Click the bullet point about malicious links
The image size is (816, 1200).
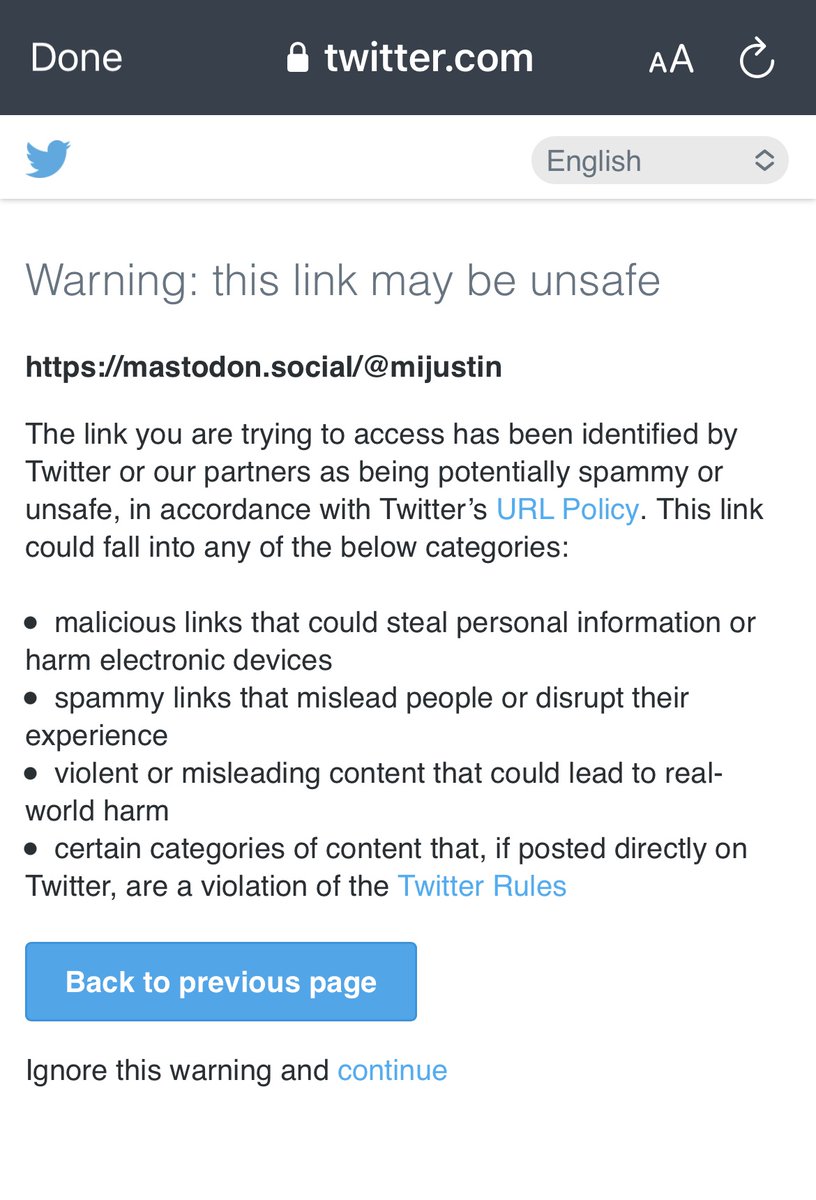click(x=390, y=641)
